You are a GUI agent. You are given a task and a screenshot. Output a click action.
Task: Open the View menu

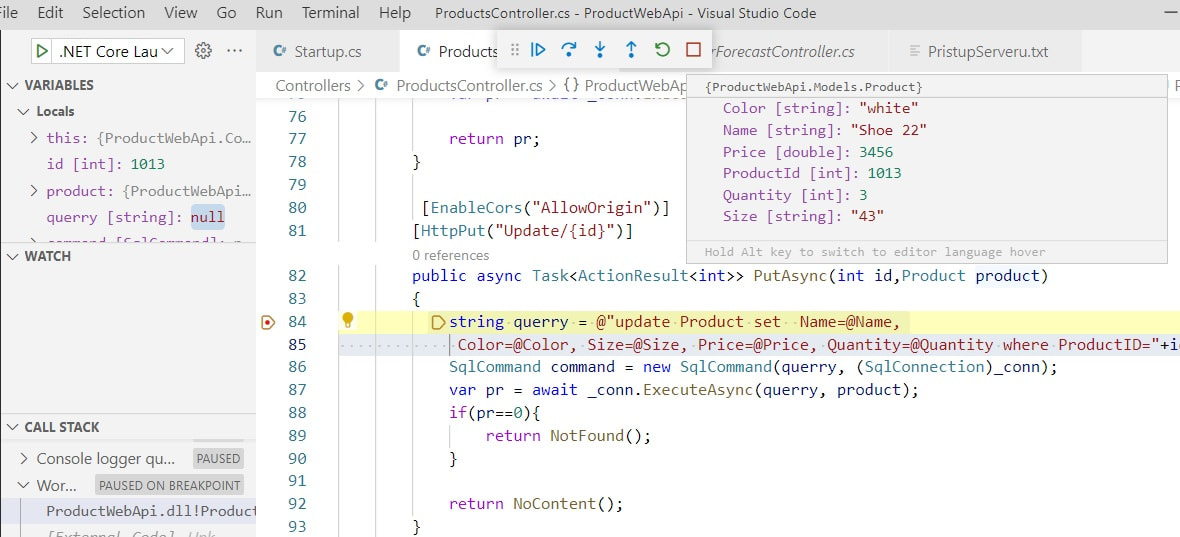pyautogui.click(x=181, y=13)
